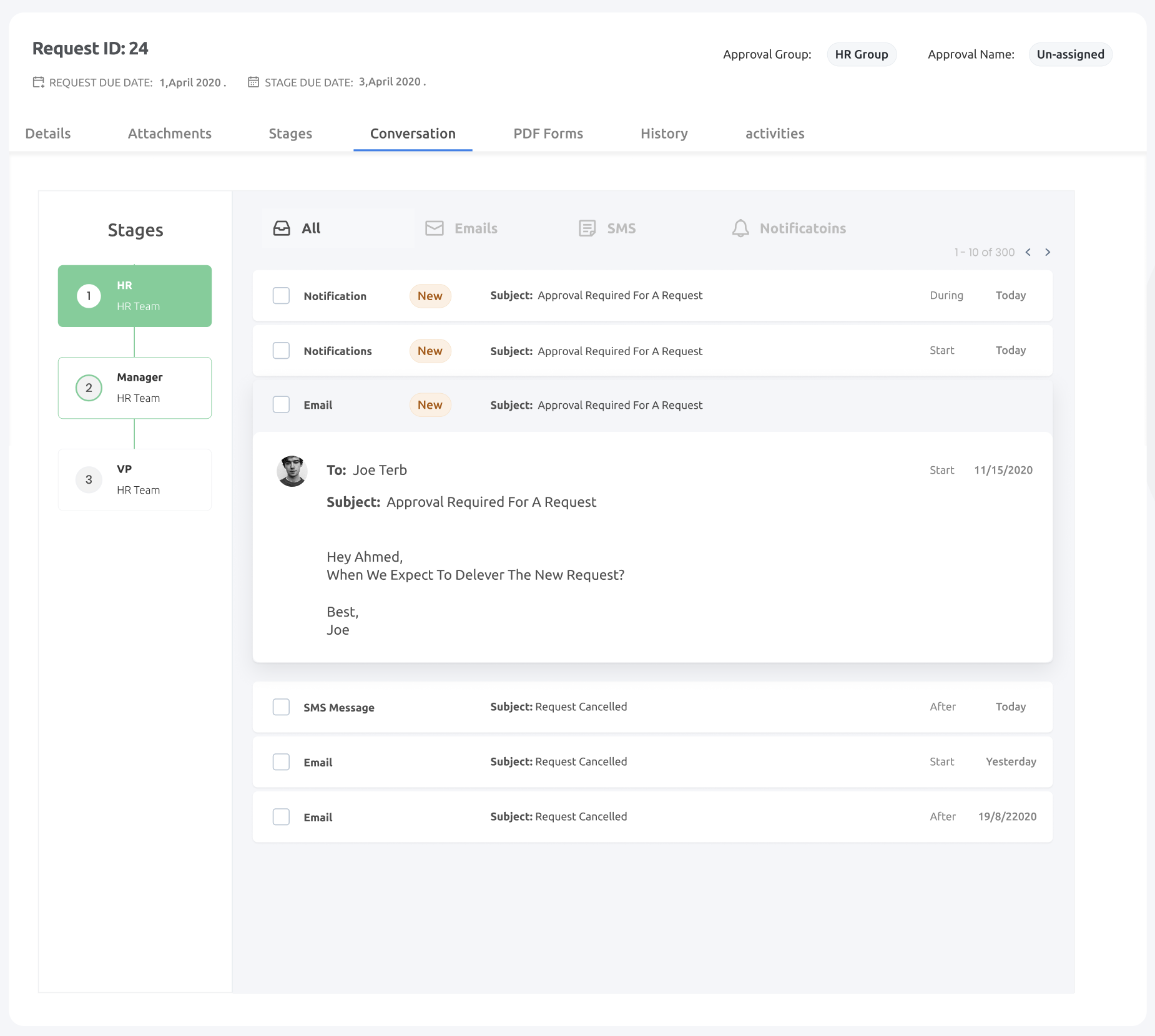This screenshot has height=1036, width=1155.
Task: Open the History tab
Action: click(664, 134)
